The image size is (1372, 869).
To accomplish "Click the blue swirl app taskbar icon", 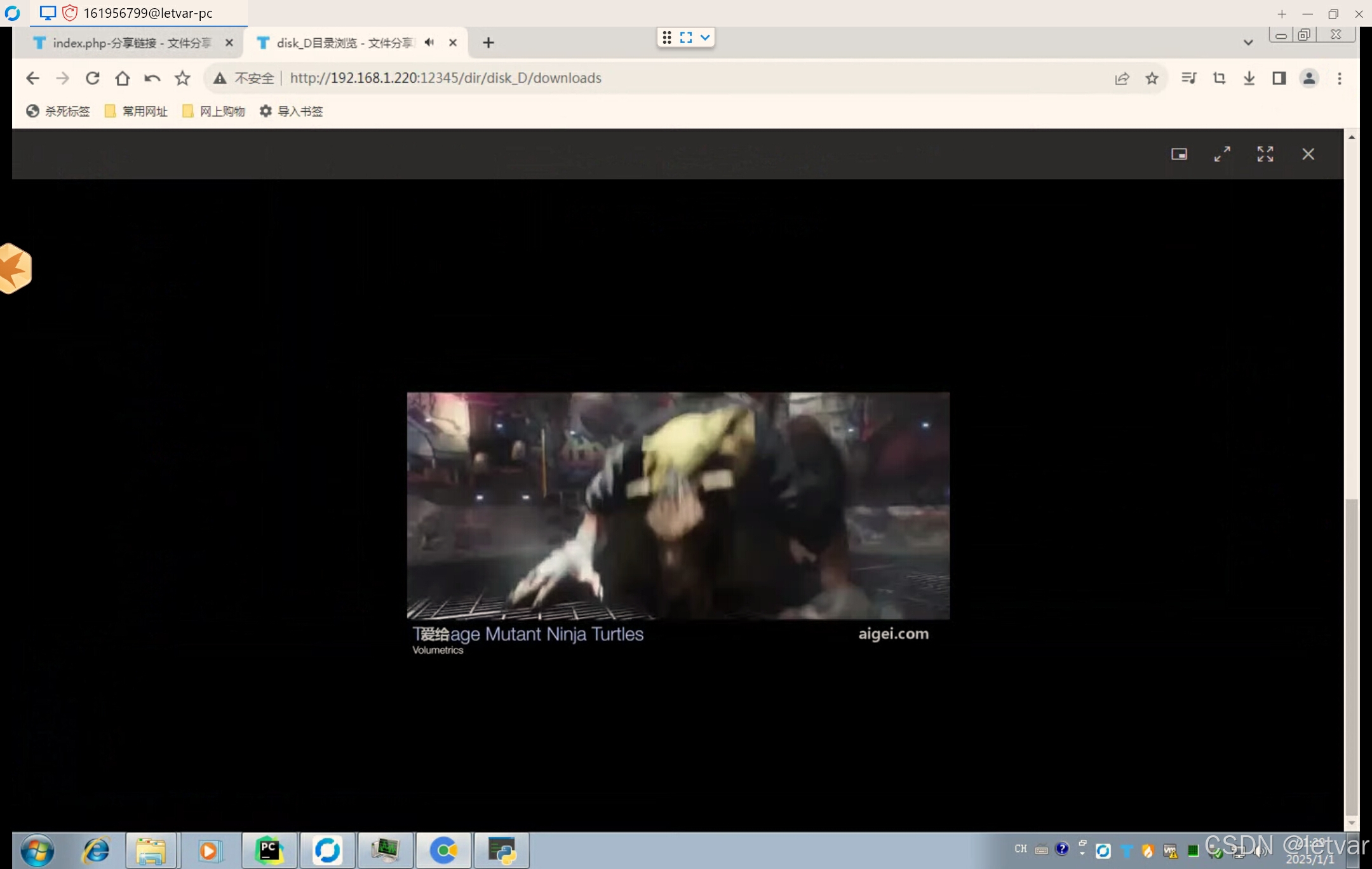I will pyautogui.click(x=327, y=850).
